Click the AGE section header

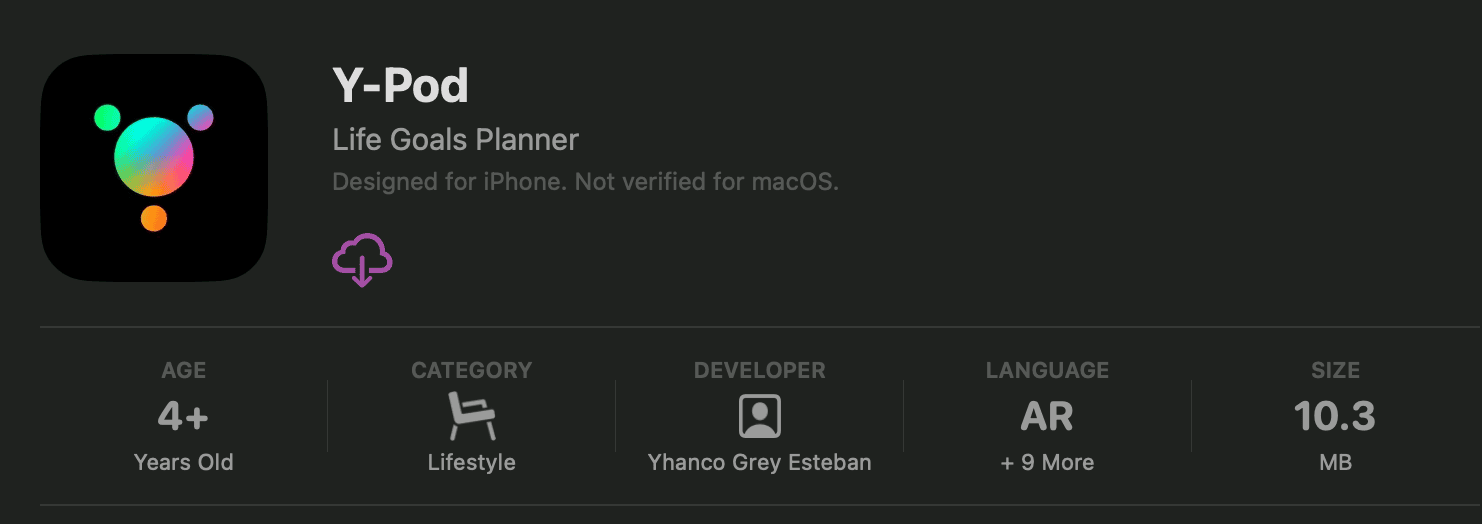tap(183, 370)
